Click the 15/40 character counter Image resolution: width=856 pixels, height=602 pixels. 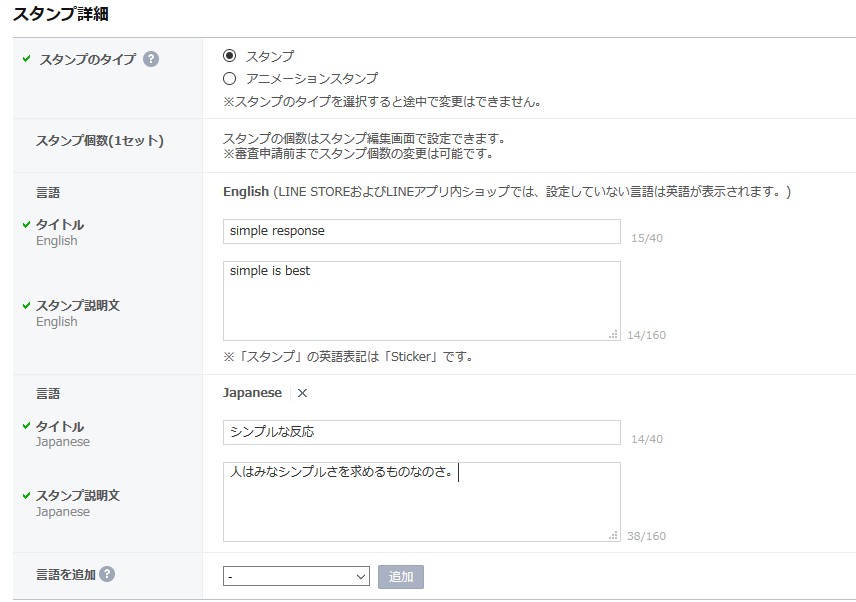point(647,238)
